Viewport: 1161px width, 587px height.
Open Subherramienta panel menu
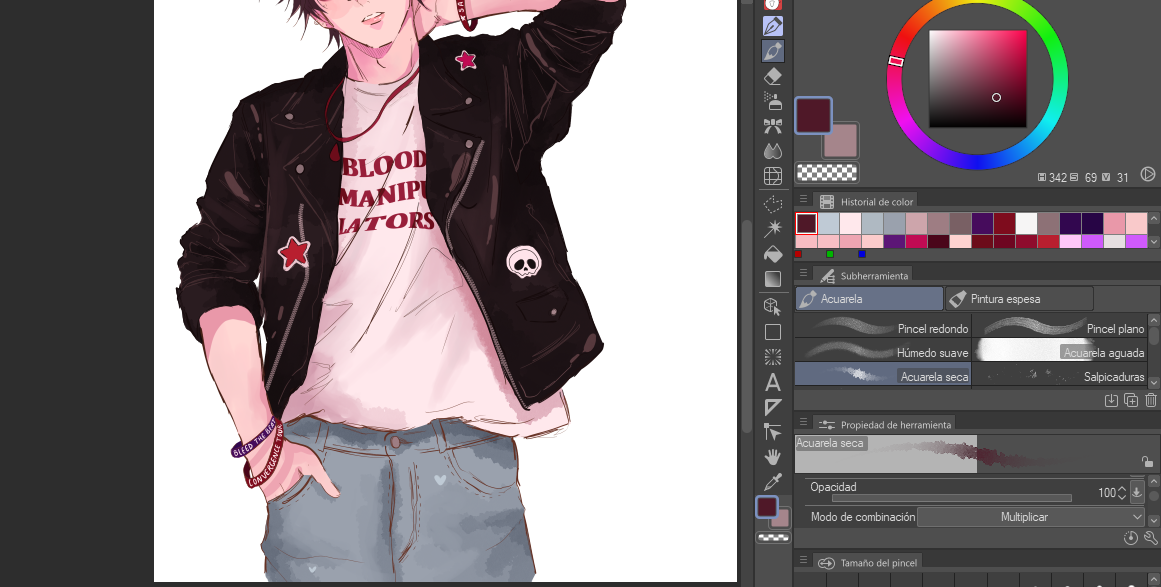[x=803, y=274]
